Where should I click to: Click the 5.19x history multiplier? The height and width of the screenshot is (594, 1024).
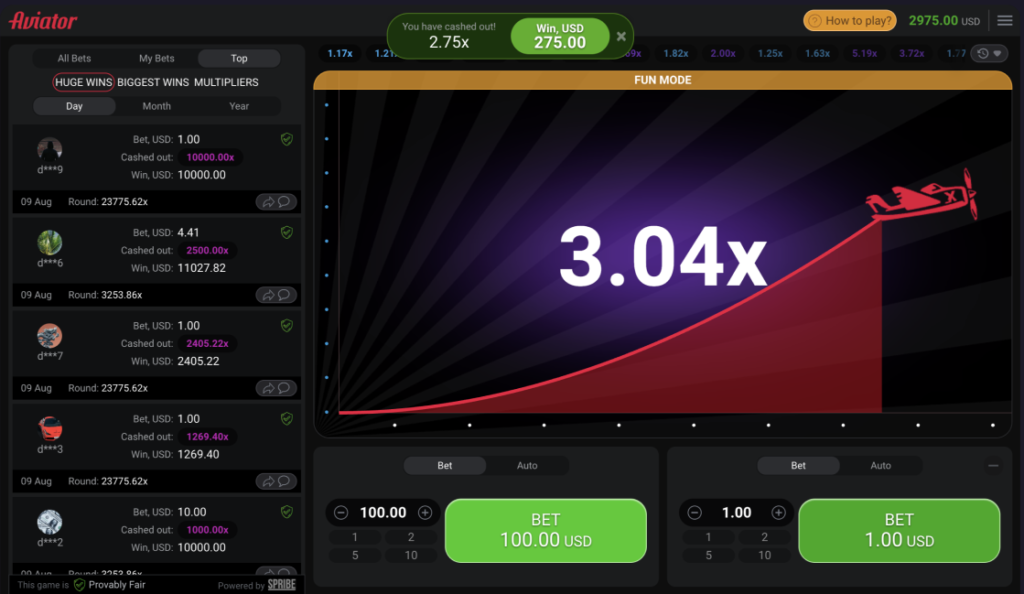click(x=864, y=54)
